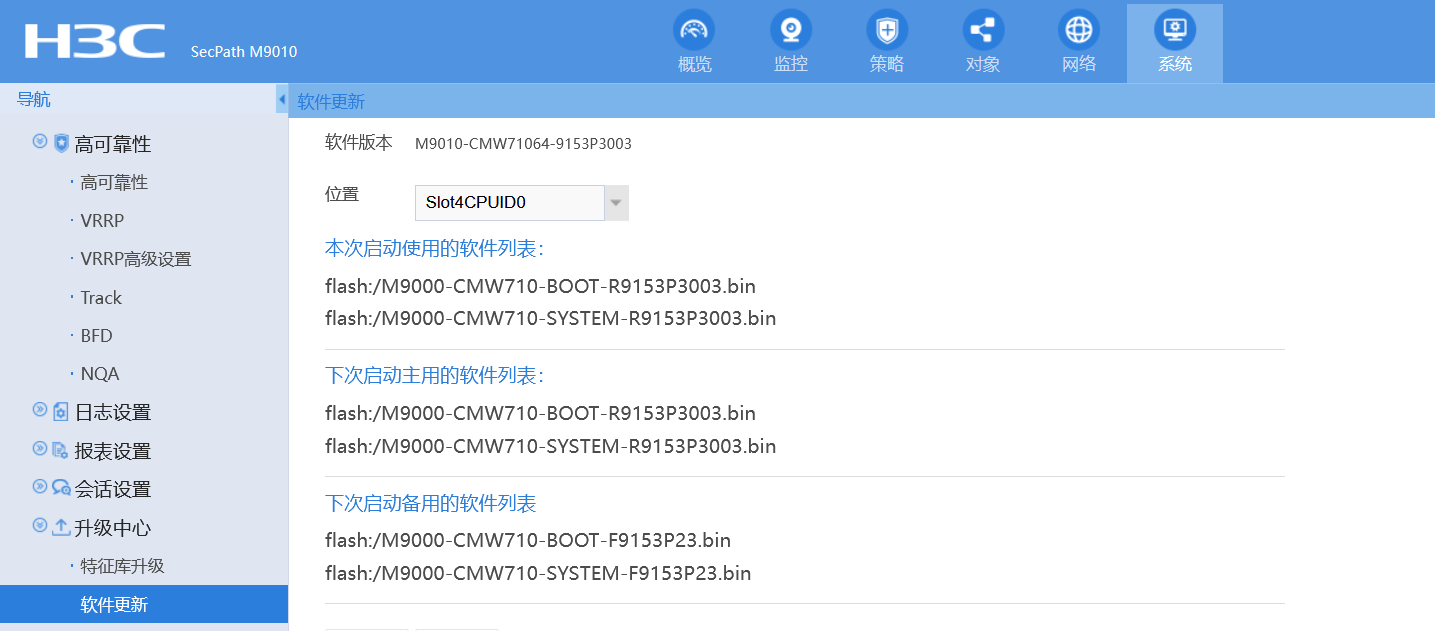Click the backup SYSTEM-F9153P23.bin file
Viewport: 1435px width, 631px height.
pos(538,573)
